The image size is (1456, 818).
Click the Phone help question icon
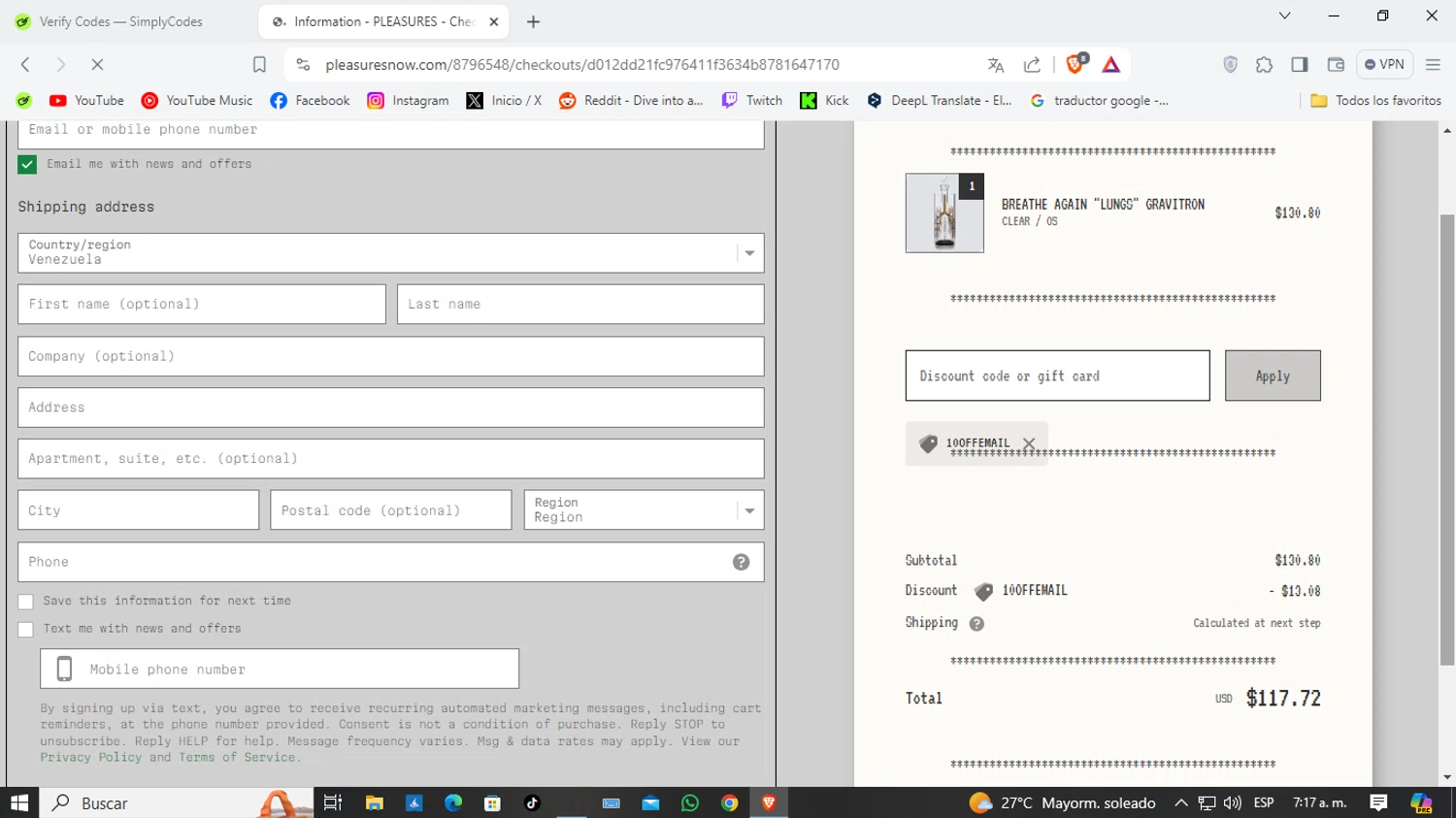point(741,563)
